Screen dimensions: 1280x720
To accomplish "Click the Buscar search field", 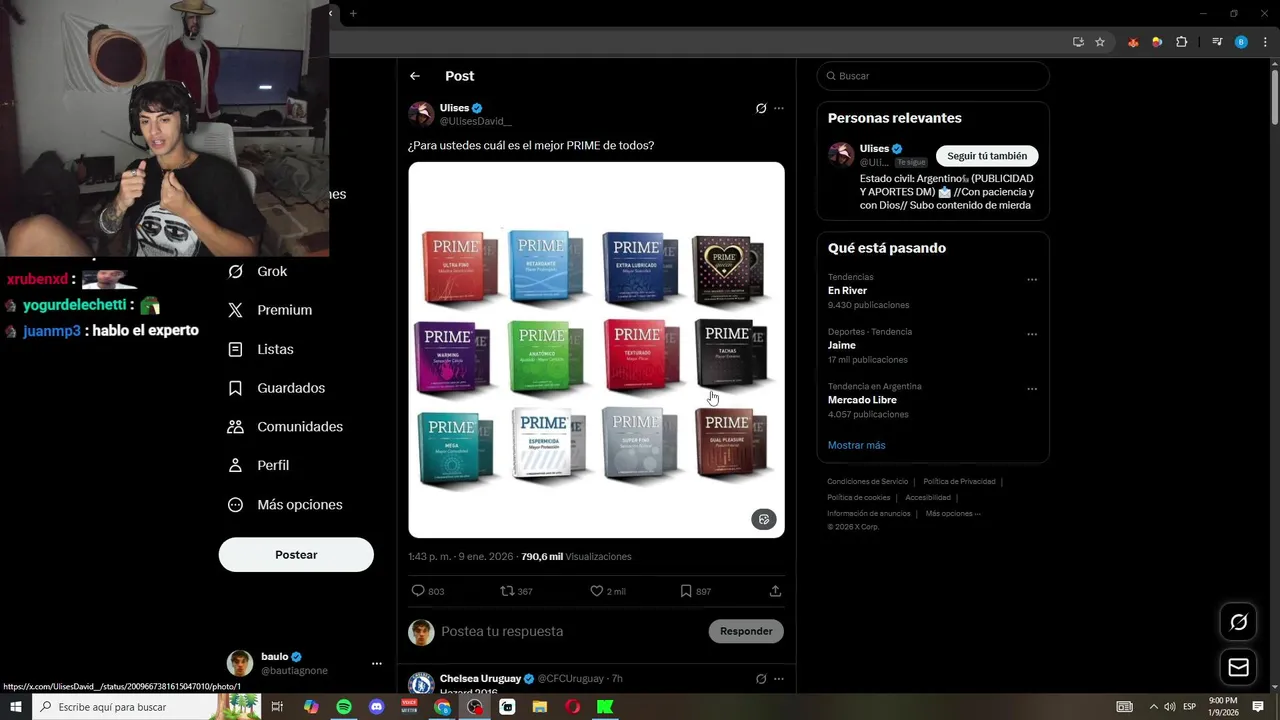I will click(x=933, y=76).
